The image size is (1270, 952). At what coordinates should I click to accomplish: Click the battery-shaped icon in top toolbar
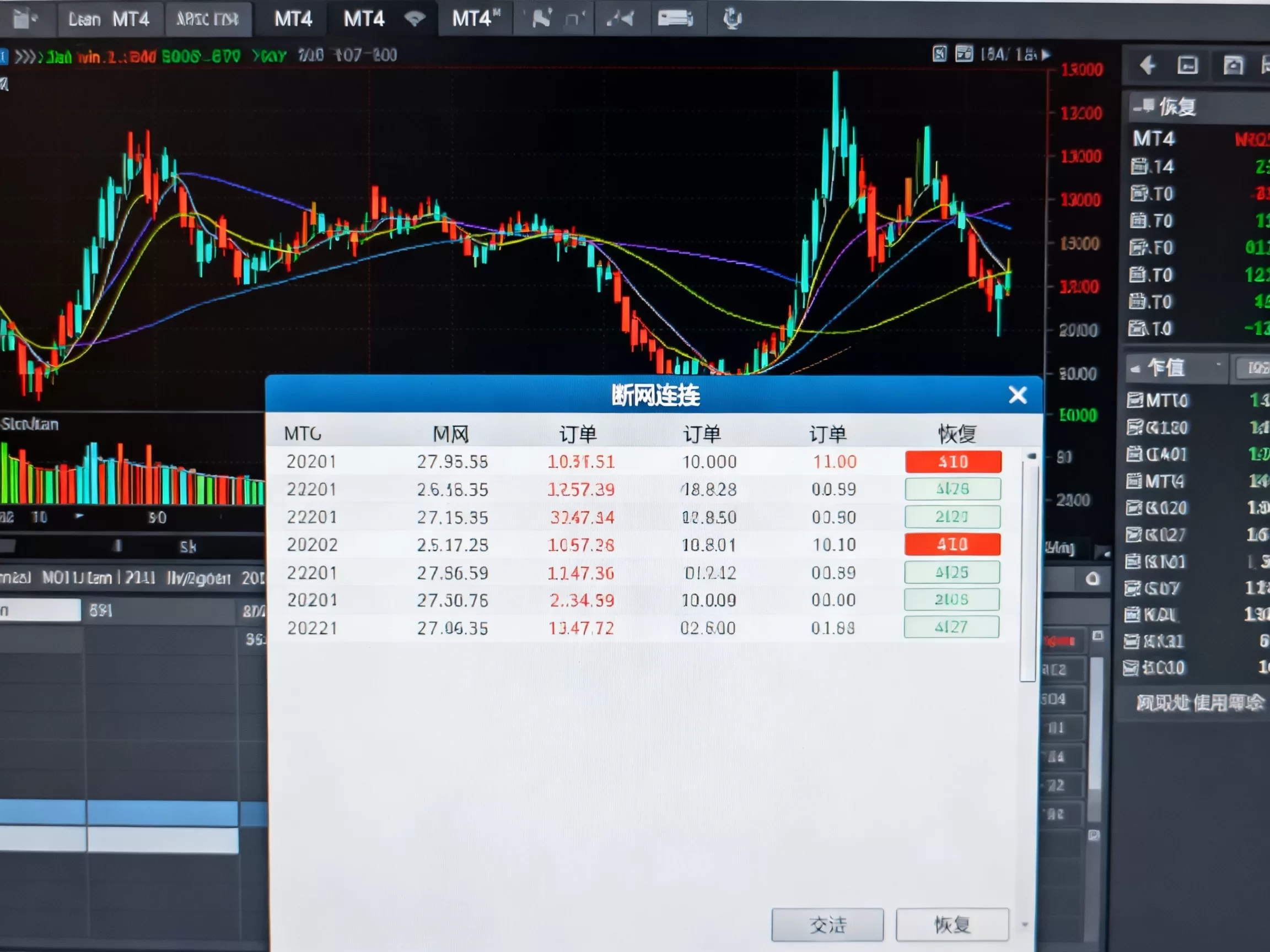tap(675, 19)
